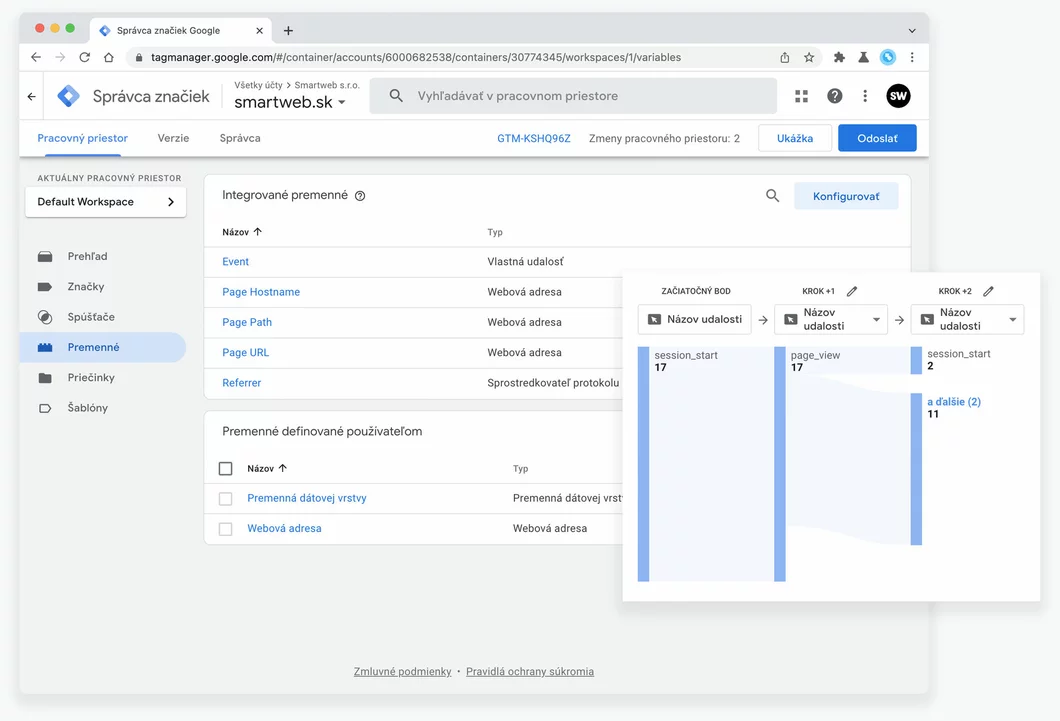The width and height of the screenshot is (1060, 721).
Task: Click workspace search field
Action: point(573,96)
